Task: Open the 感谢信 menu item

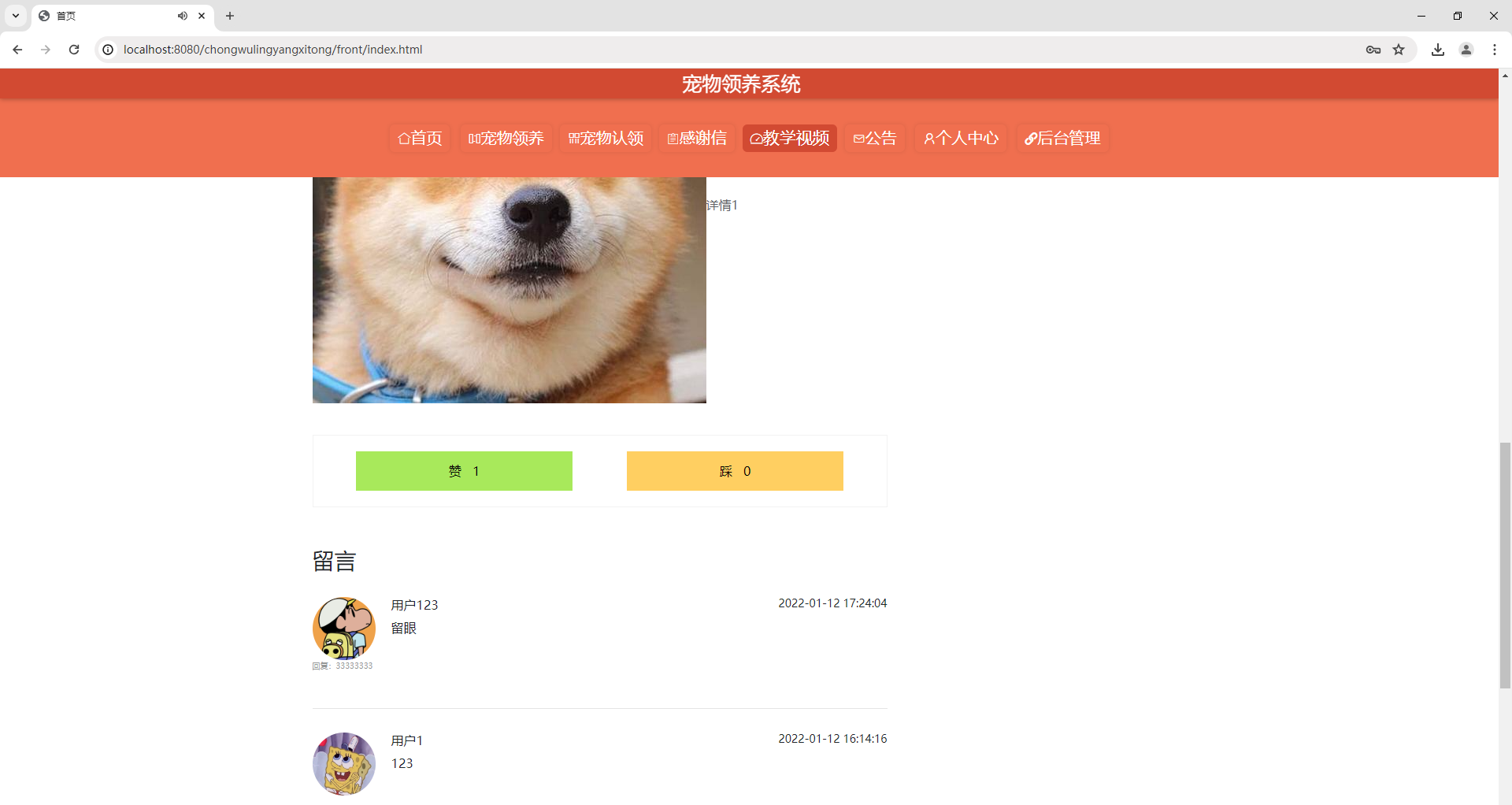Action: 697,139
